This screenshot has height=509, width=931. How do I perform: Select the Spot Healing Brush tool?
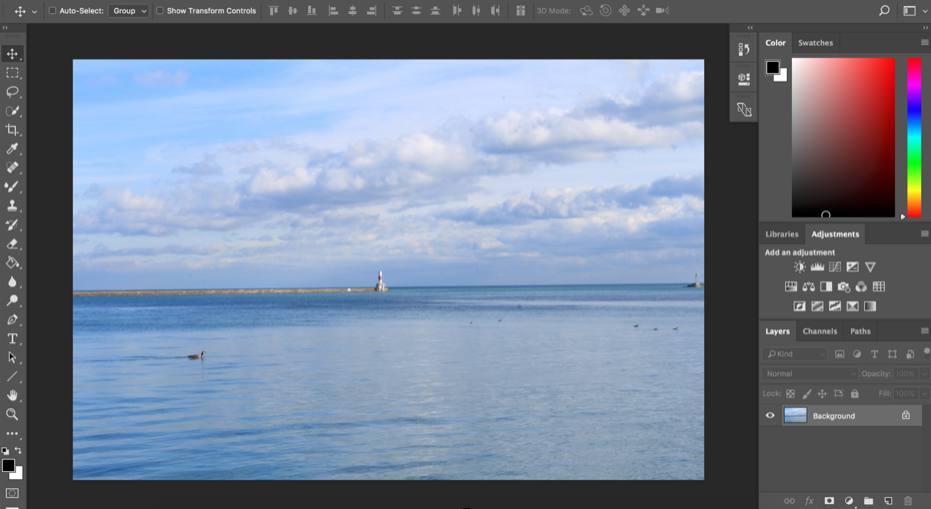coord(12,167)
